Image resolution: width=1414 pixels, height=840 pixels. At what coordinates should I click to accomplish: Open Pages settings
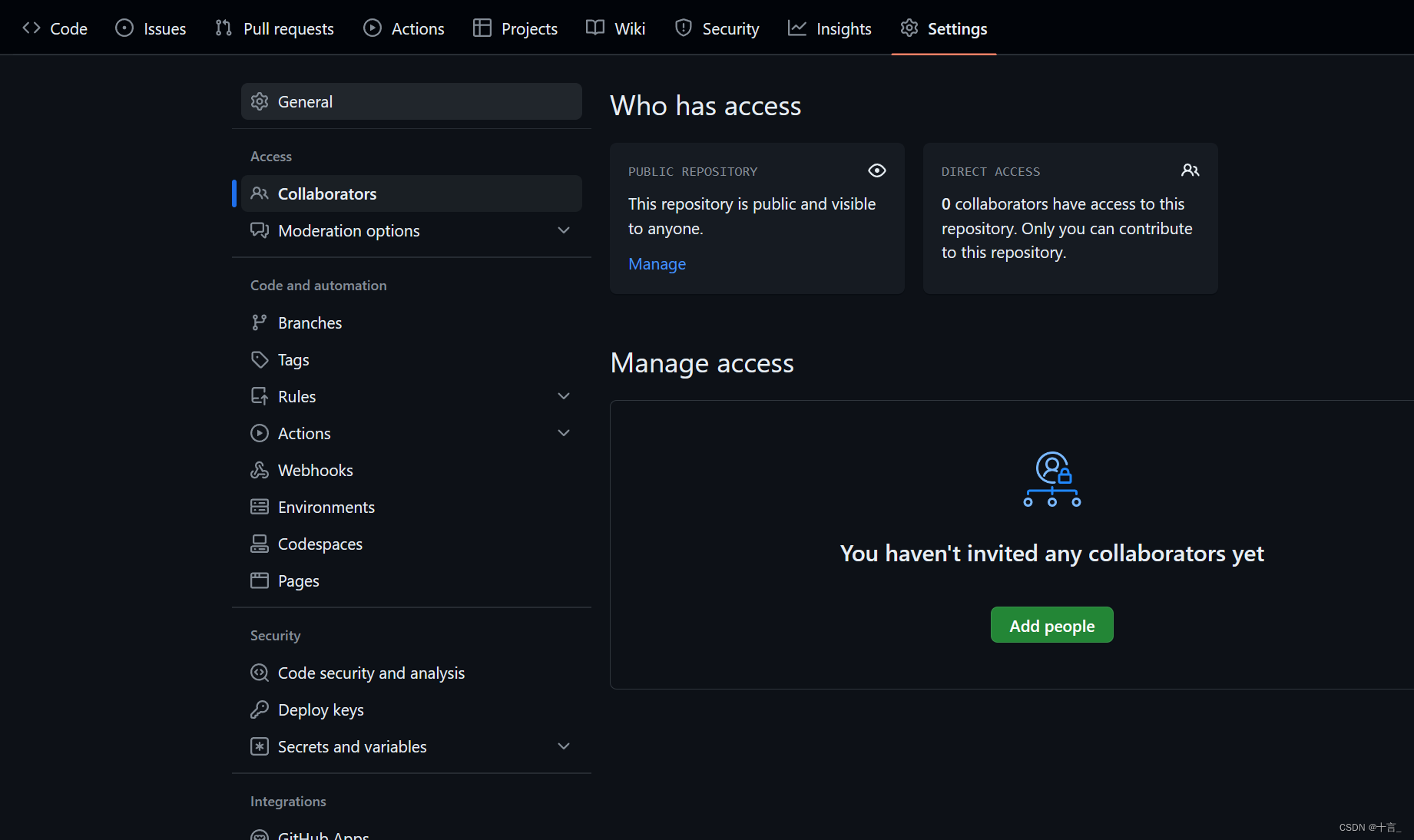[412, 580]
